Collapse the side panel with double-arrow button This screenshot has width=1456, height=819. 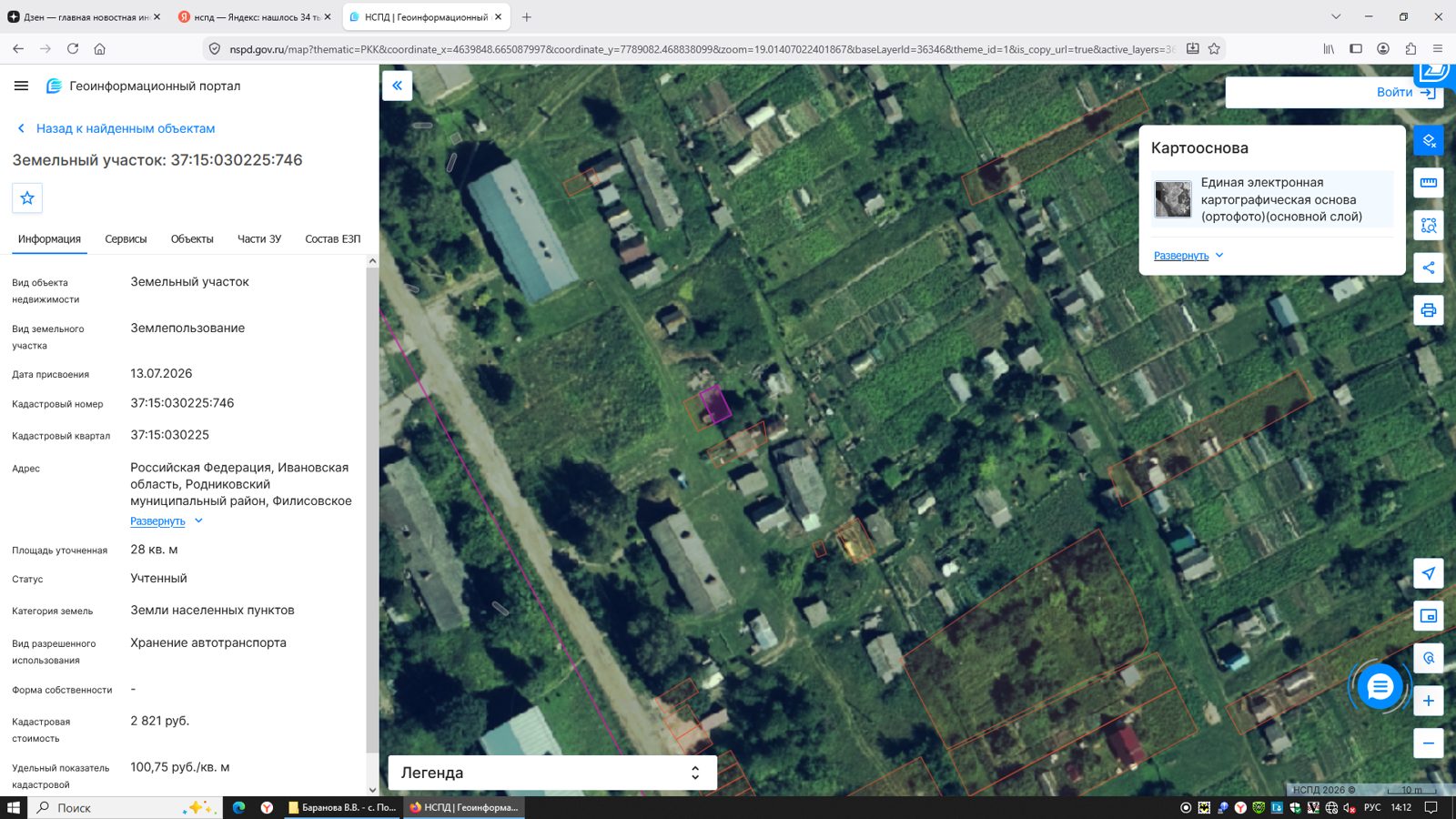point(397,86)
